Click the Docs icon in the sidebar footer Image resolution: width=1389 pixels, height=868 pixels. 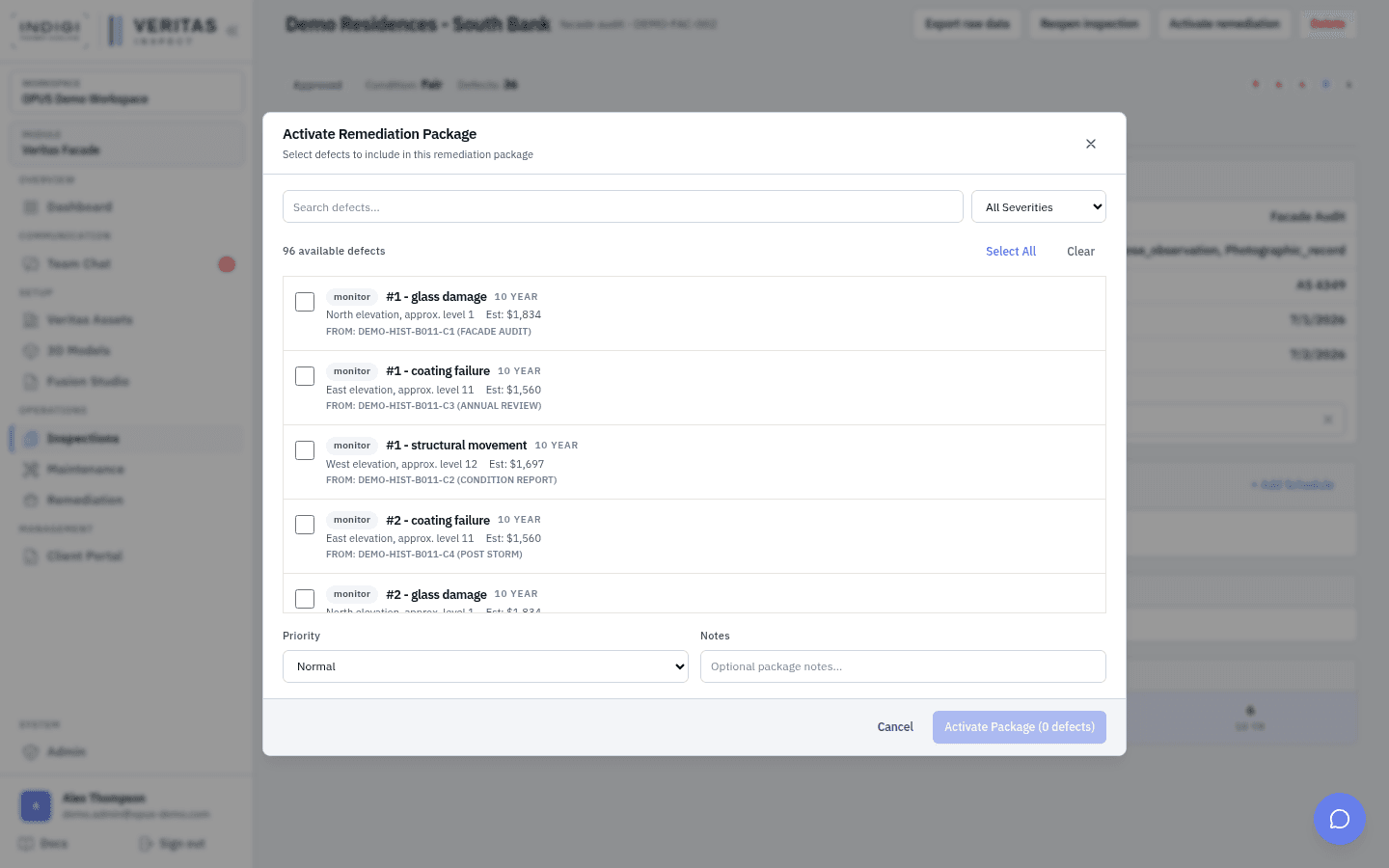[27, 844]
